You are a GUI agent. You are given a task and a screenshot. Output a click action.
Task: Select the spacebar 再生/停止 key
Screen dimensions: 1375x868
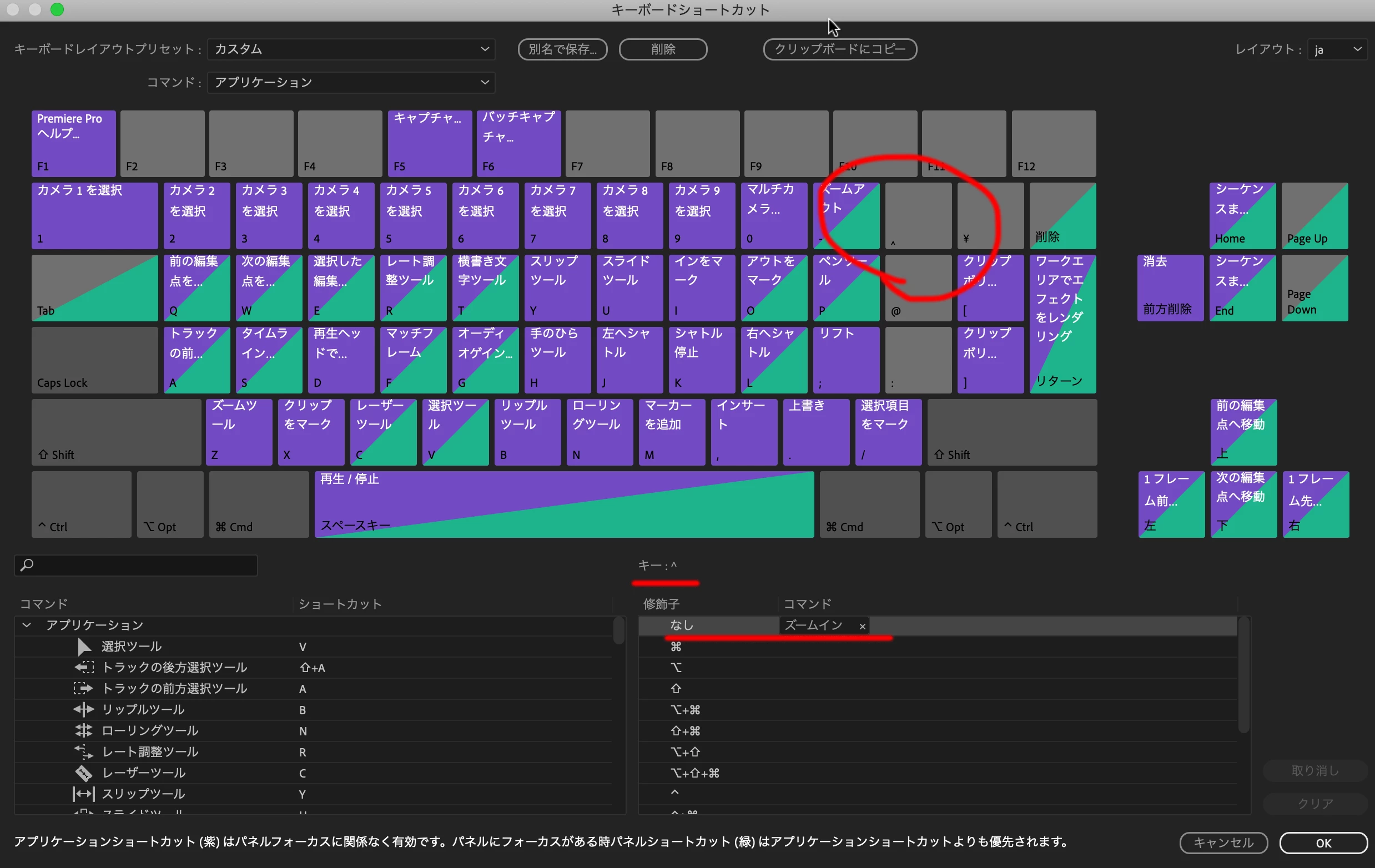(x=563, y=504)
